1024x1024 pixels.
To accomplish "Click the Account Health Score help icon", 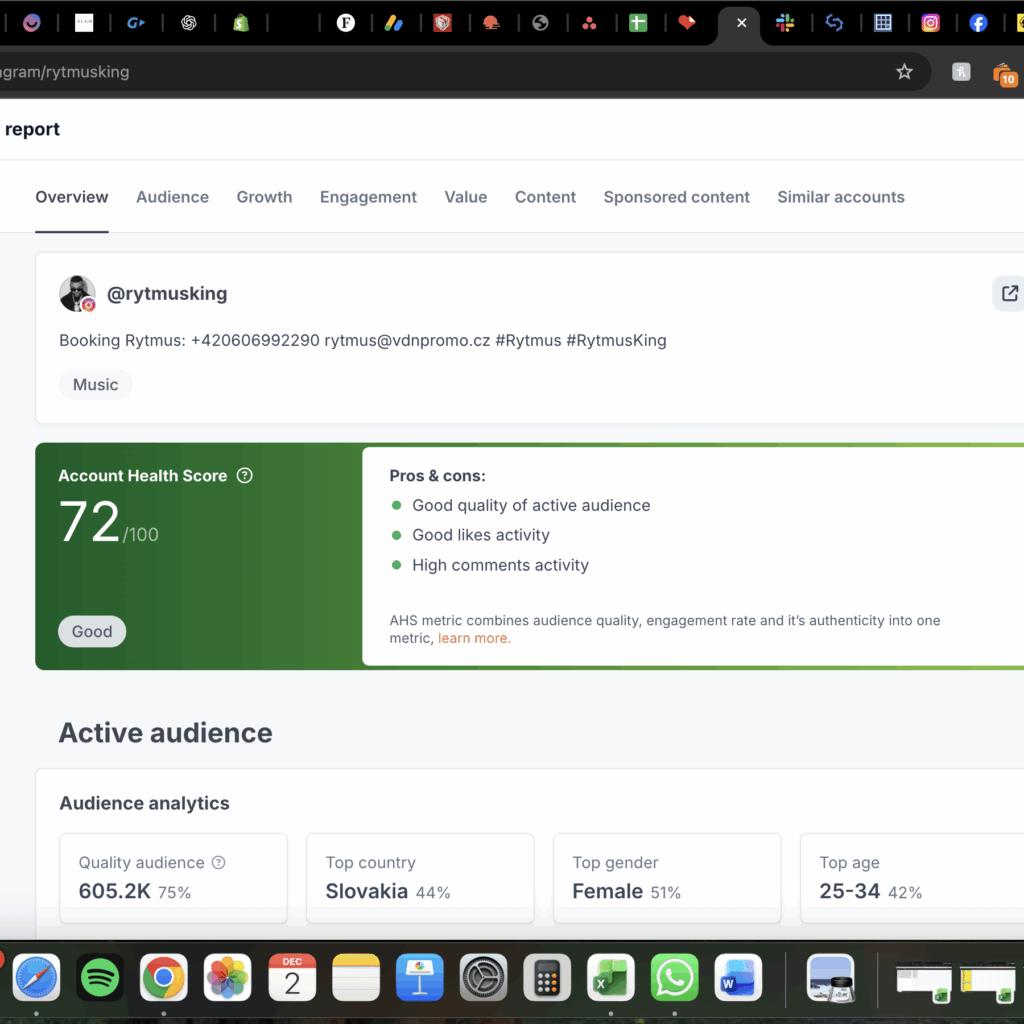I will 244,476.
